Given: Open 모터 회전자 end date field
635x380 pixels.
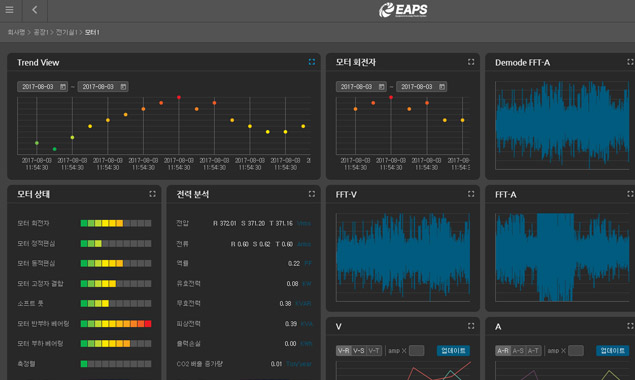Looking at the screenshot, I should tap(422, 87).
